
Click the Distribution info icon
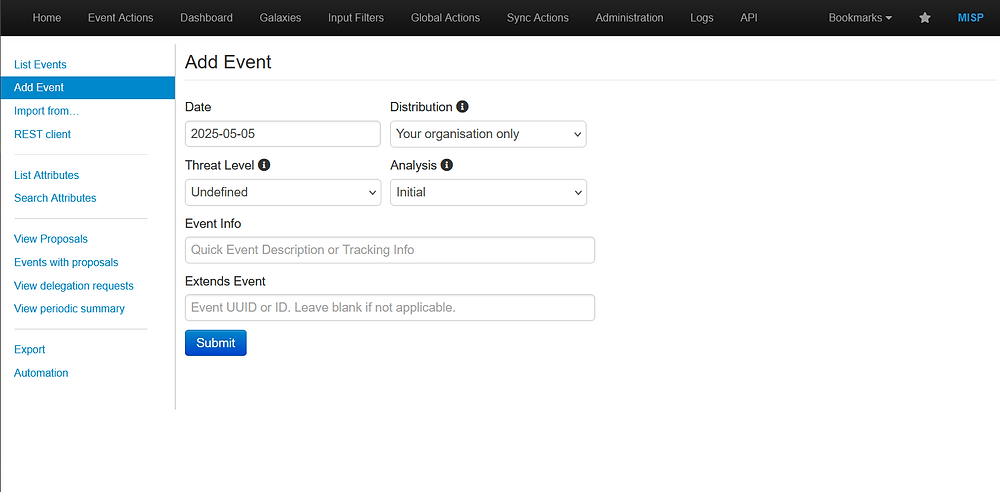[x=462, y=107]
